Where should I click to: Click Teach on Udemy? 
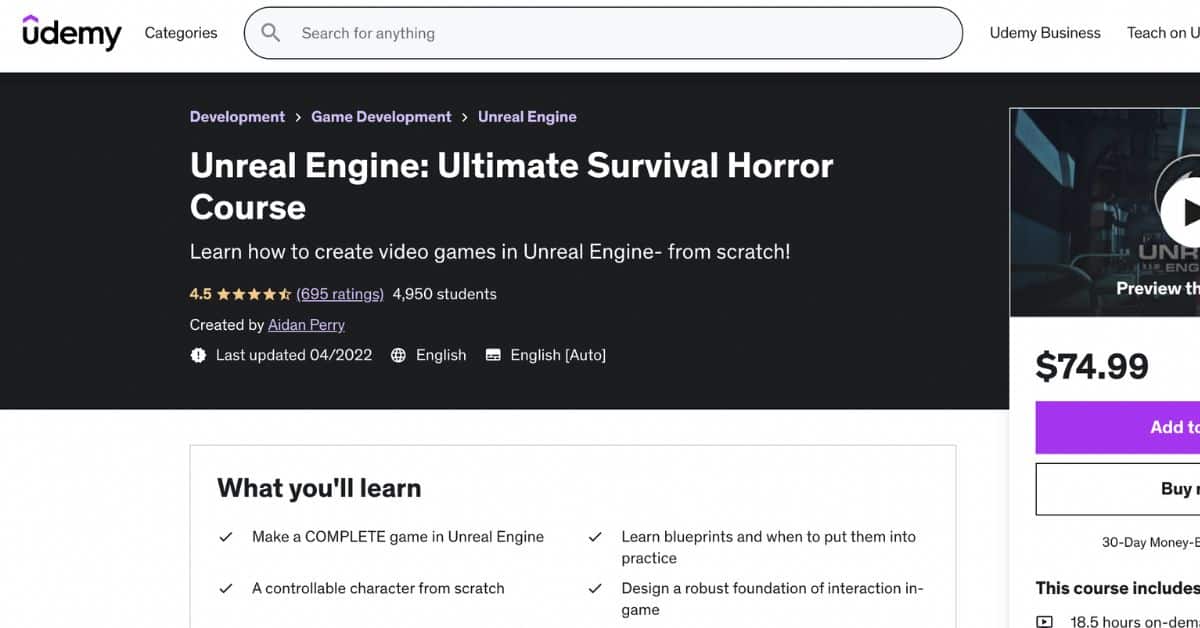(1163, 32)
